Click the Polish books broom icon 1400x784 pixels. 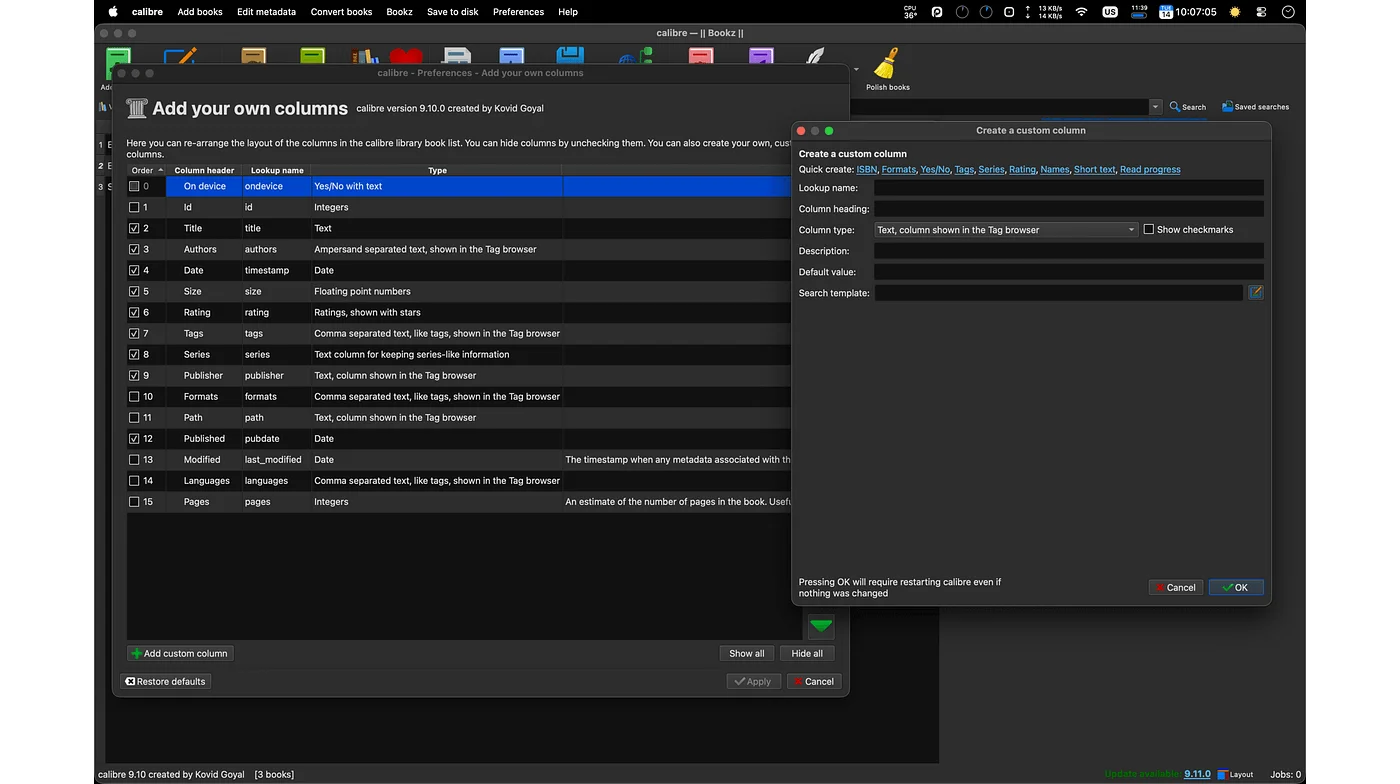(886, 64)
